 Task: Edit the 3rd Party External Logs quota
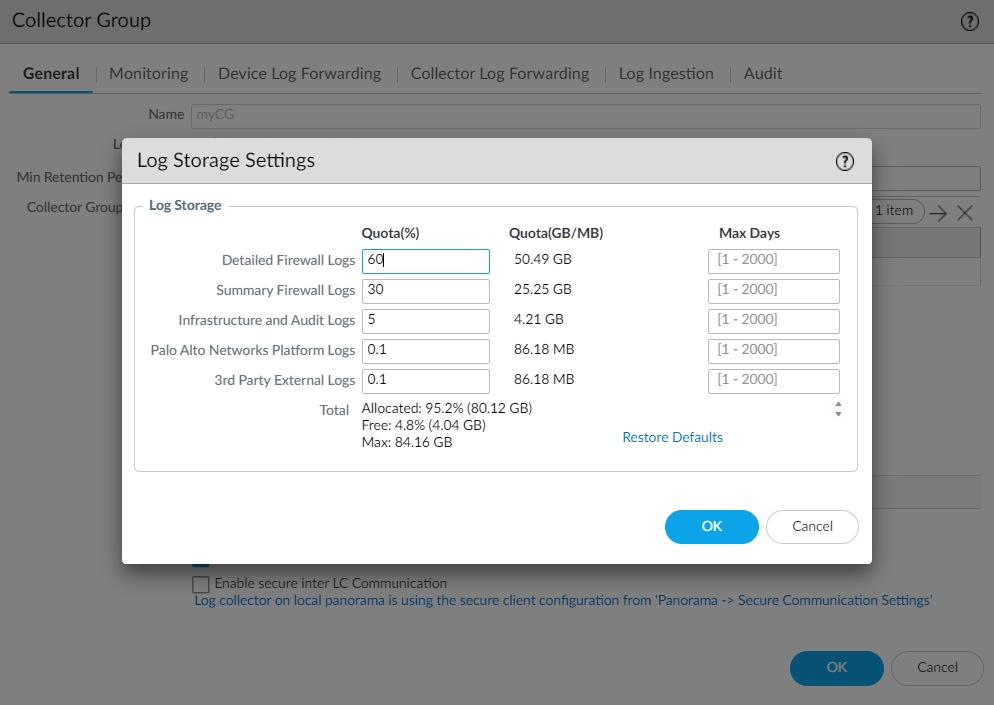[x=425, y=381]
